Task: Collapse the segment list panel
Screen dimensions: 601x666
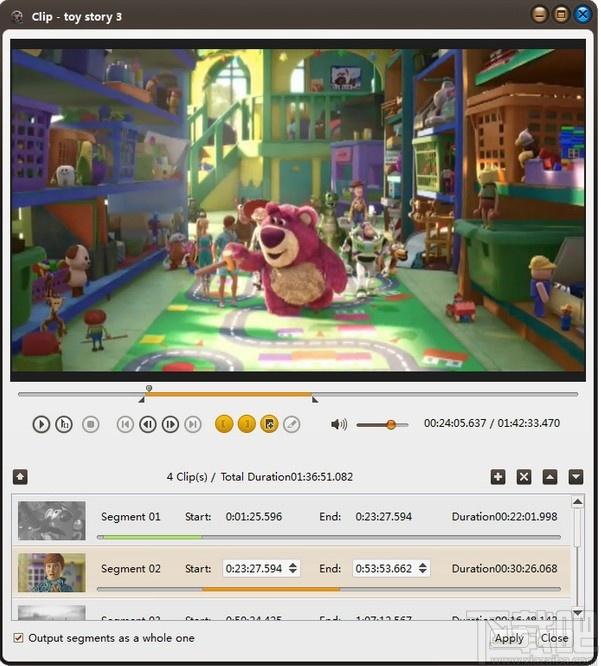Action: point(20,477)
